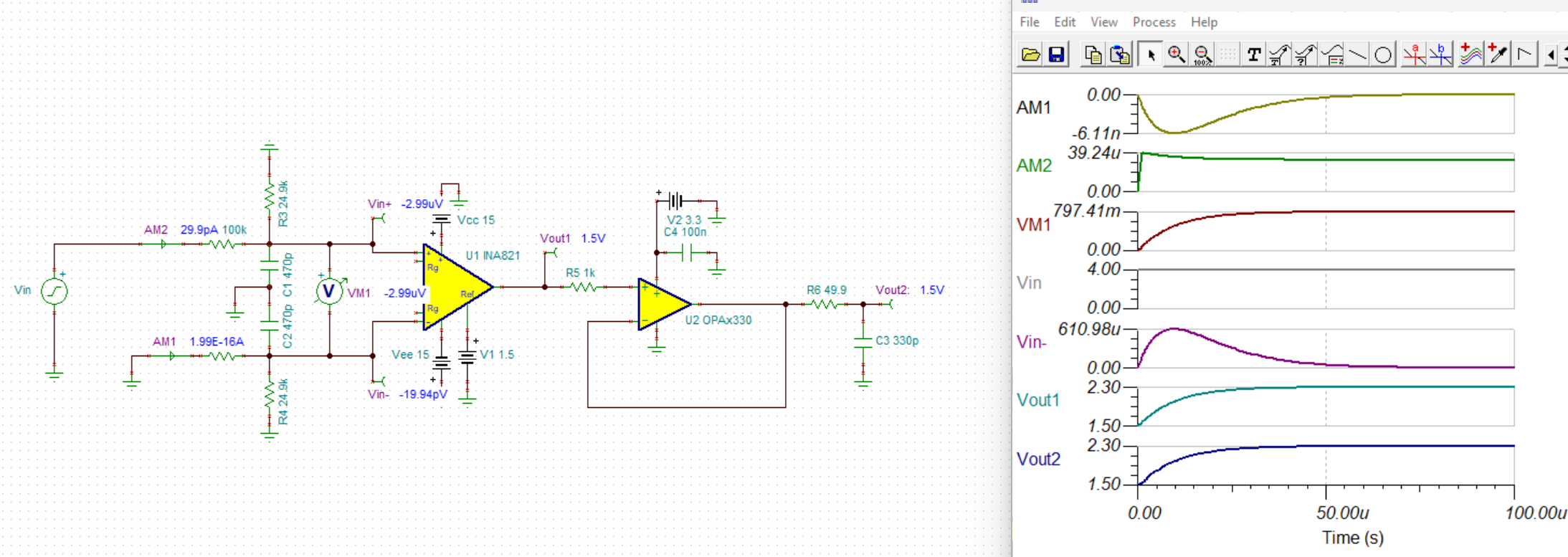The height and width of the screenshot is (557, 1568).
Task: Click the C3 330p capacitor label
Action: click(897, 341)
